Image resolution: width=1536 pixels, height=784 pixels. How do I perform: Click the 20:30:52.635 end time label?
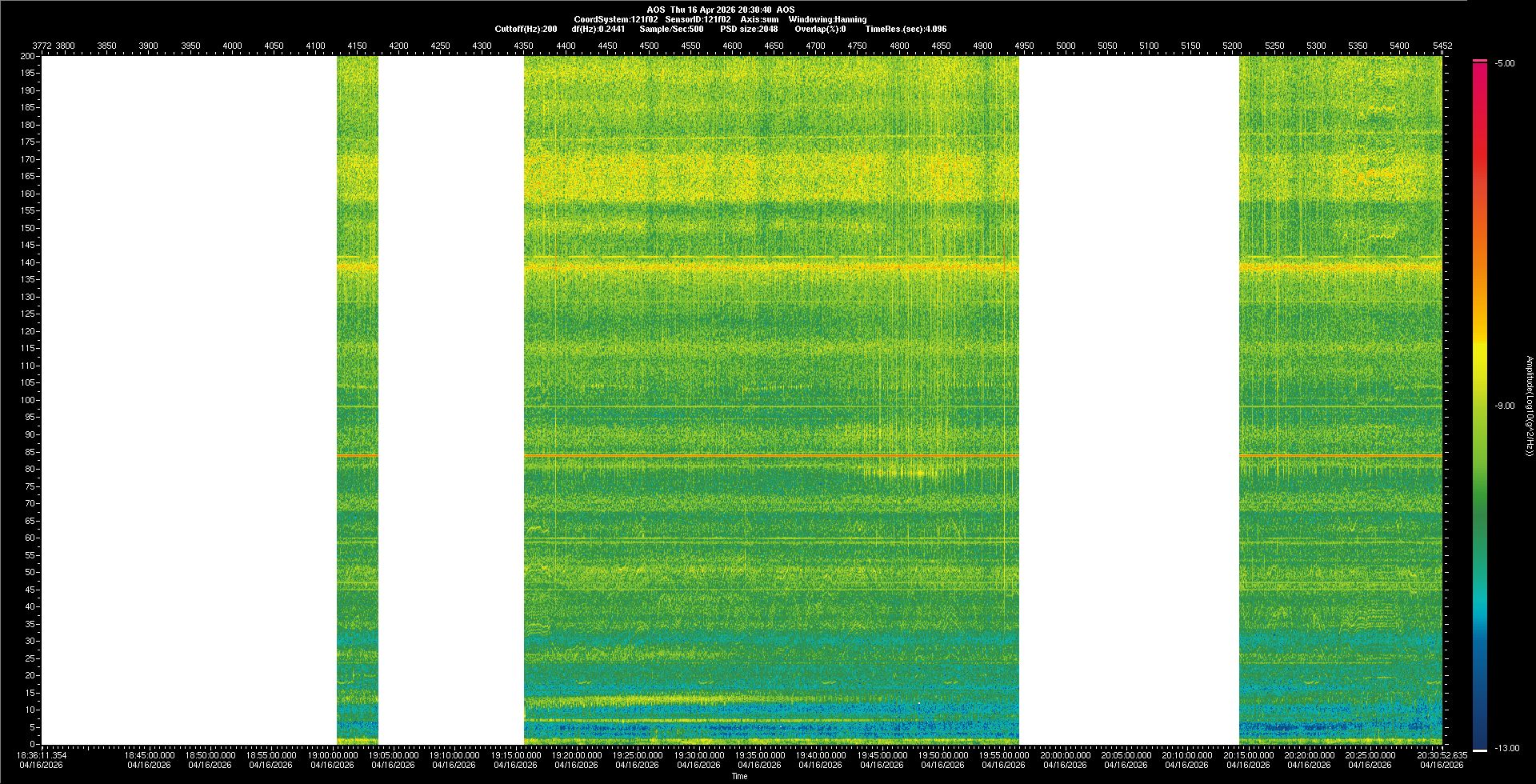tap(1442, 755)
